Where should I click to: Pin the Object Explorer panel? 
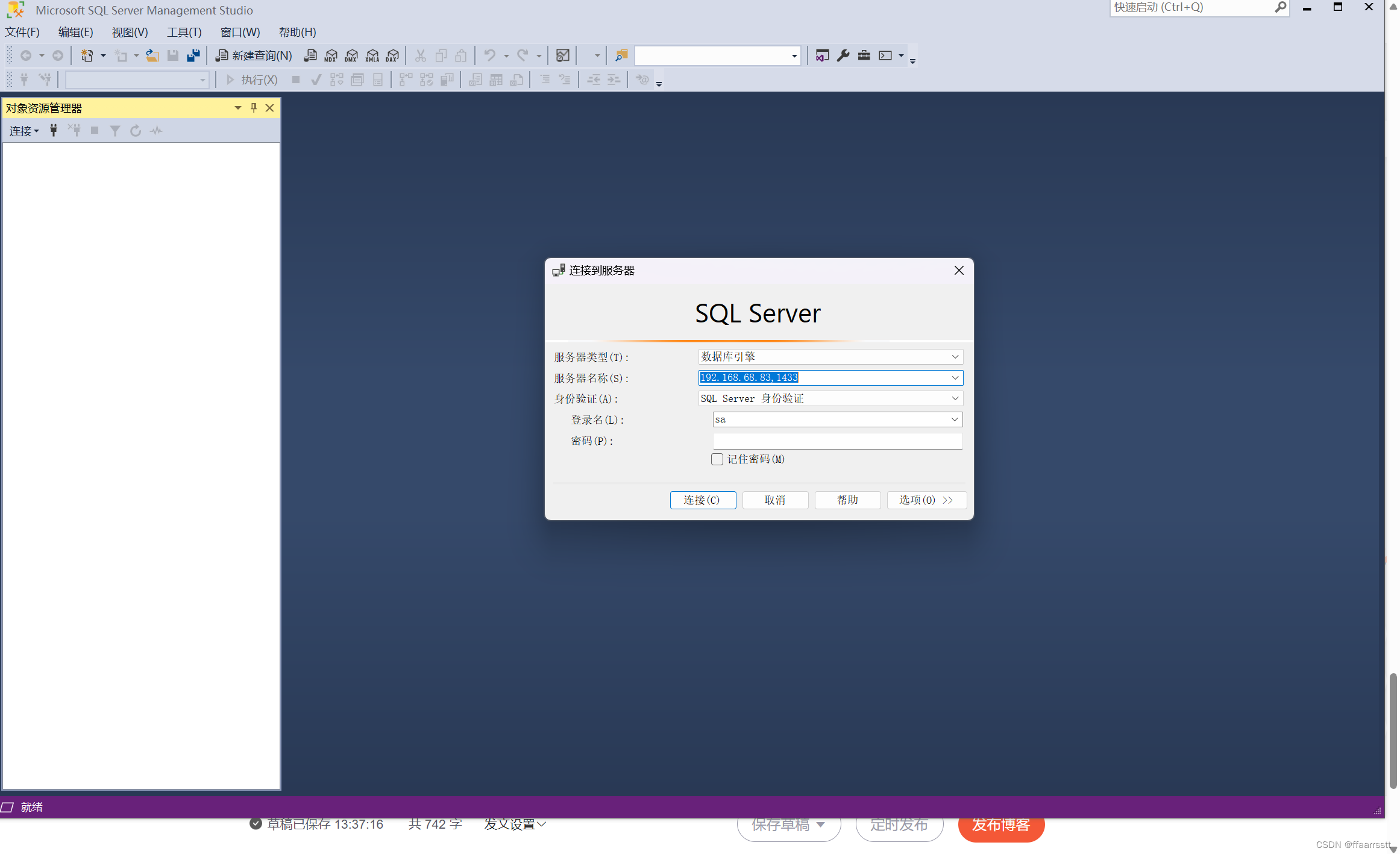coord(254,108)
